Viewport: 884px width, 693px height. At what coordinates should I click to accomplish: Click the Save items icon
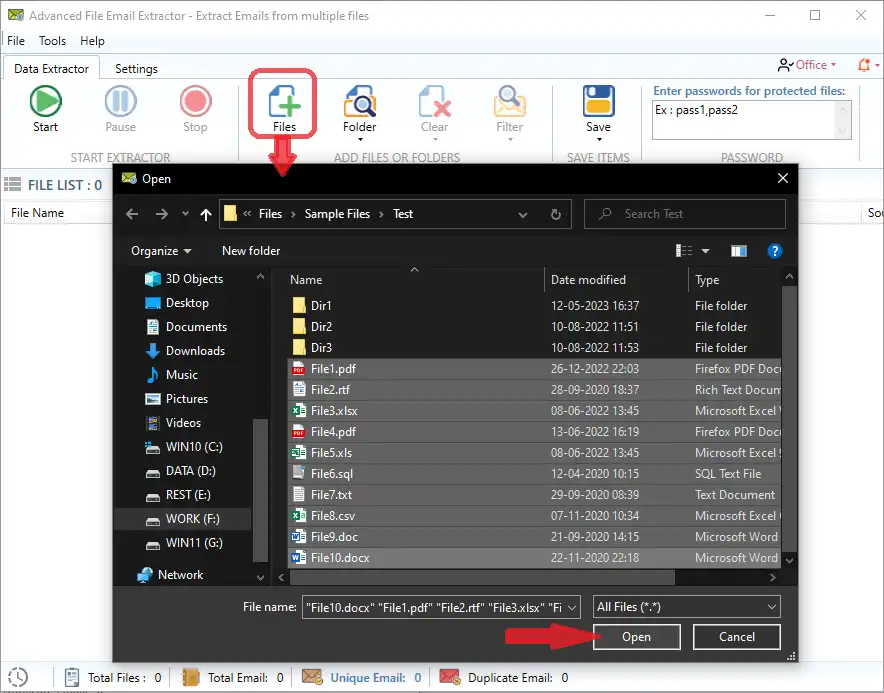598,109
